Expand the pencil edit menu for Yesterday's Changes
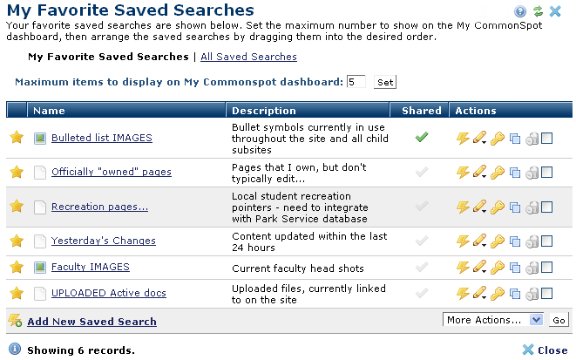 pos(480,241)
